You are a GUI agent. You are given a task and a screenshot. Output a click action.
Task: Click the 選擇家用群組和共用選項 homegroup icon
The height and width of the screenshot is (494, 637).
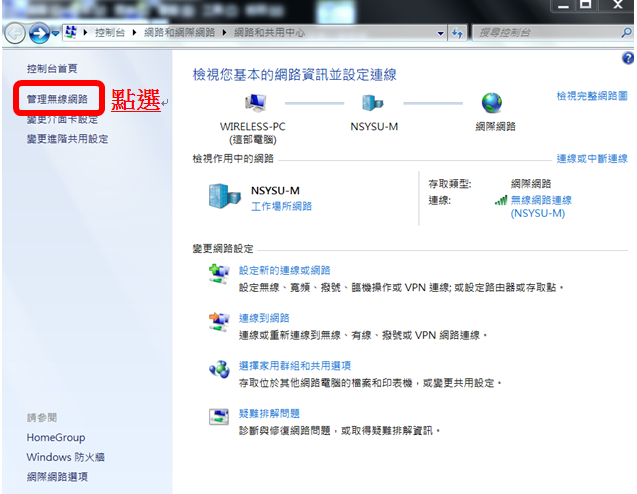(x=218, y=370)
